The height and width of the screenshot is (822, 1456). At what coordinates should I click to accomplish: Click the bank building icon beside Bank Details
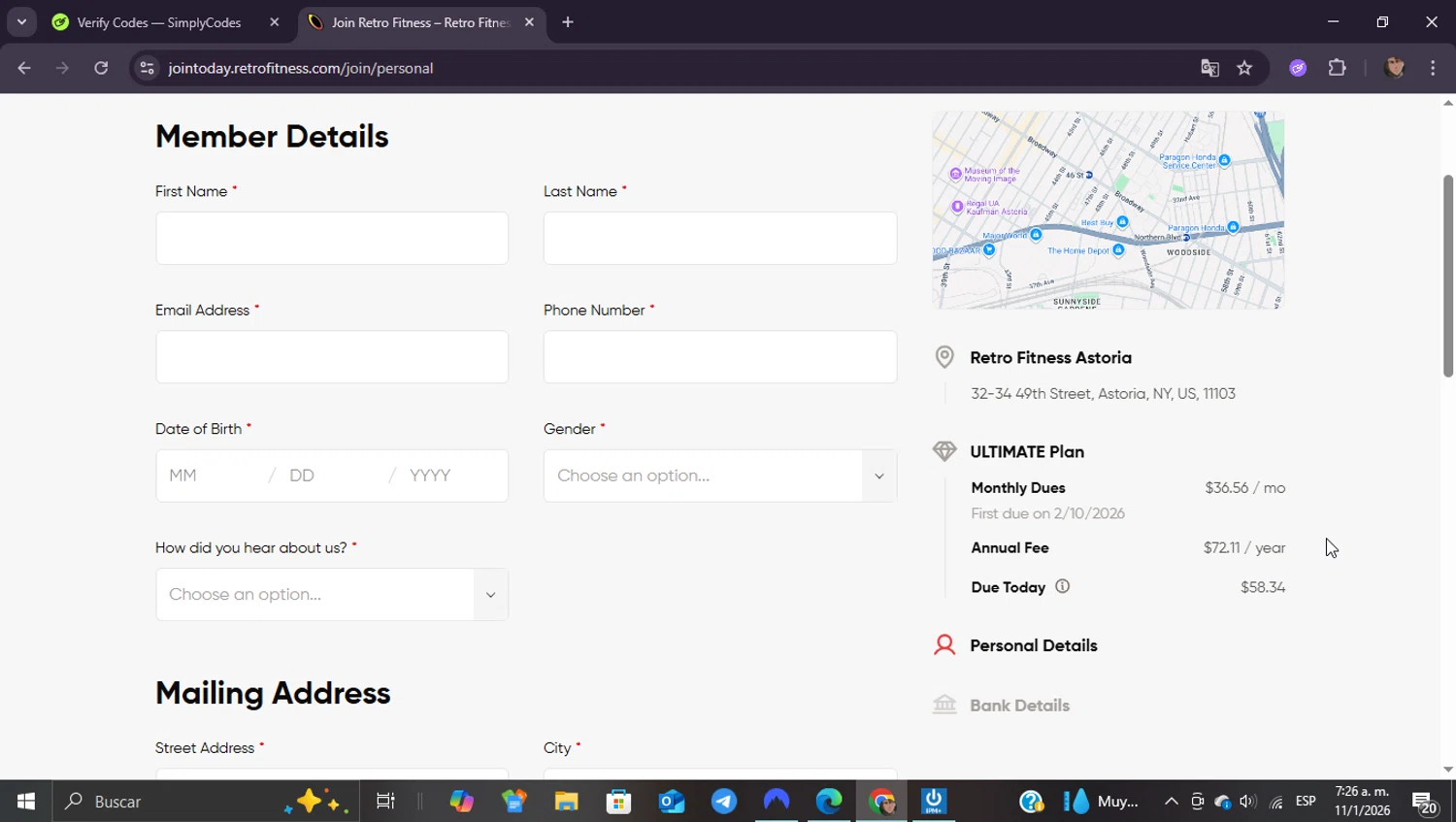tap(944, 705)
